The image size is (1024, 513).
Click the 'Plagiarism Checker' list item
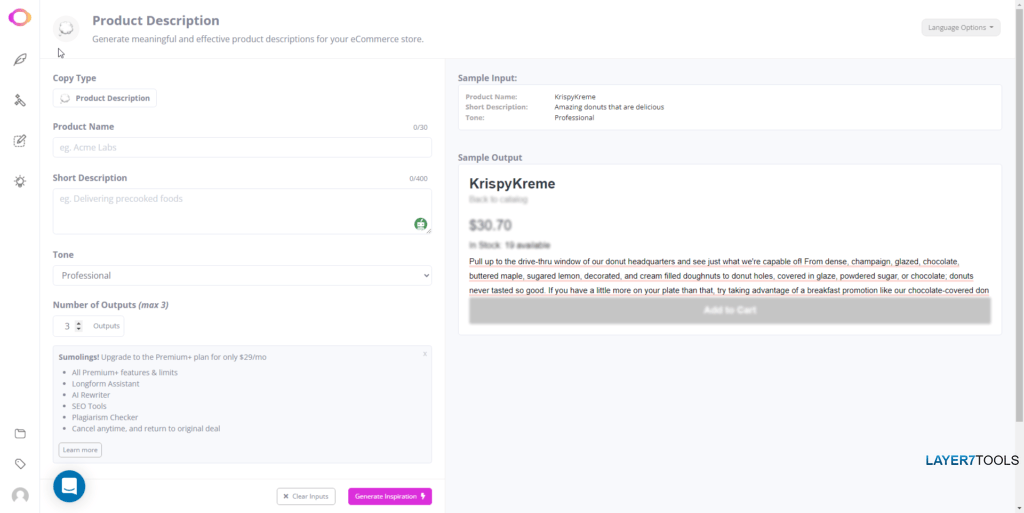(105, 417)
